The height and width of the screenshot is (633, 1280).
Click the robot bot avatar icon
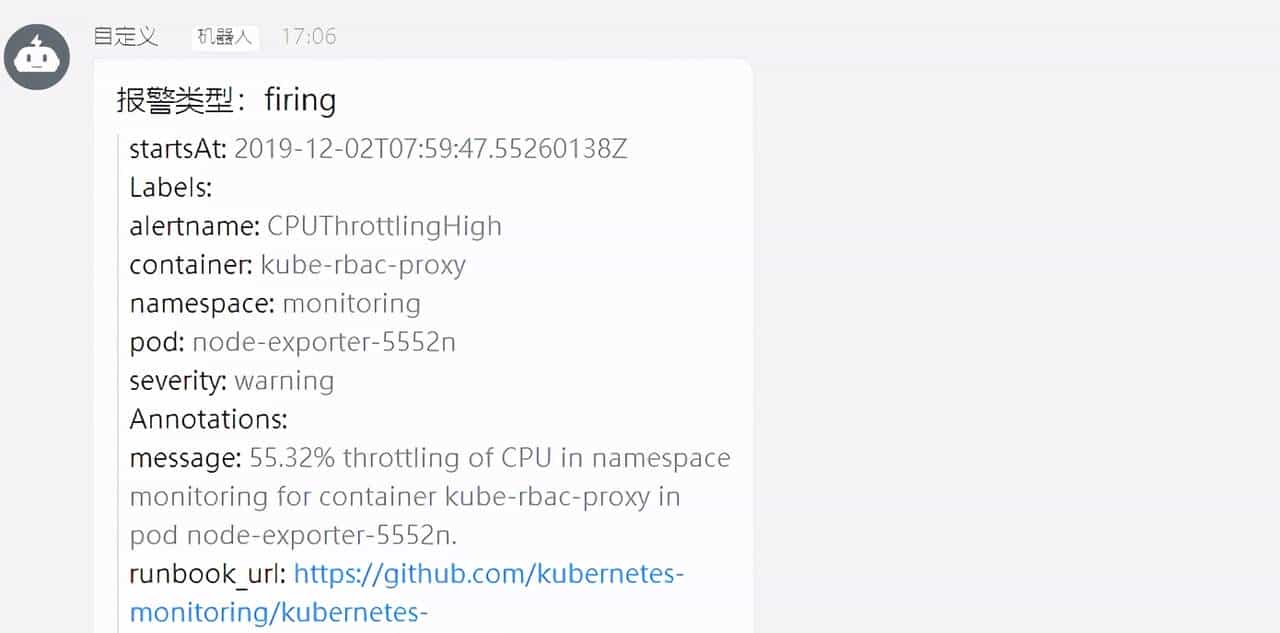pos(37,57)
